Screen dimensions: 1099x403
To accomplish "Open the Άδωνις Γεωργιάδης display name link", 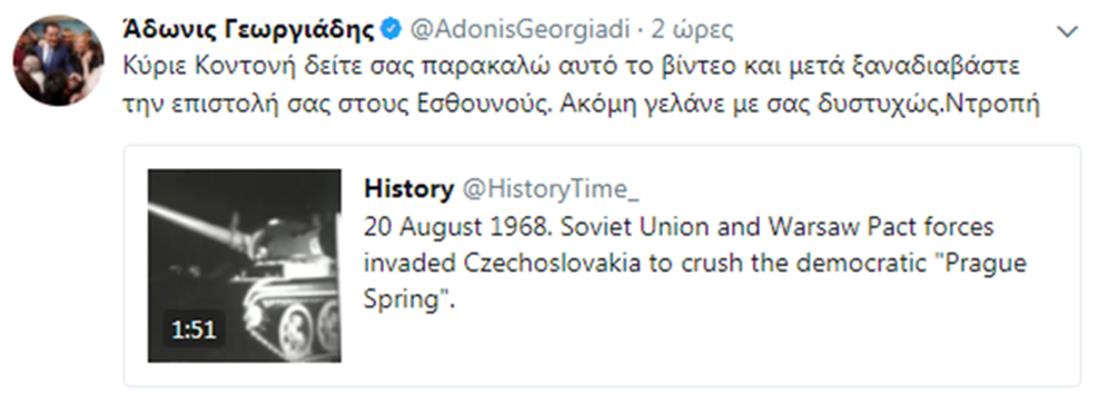I will click(x=250, y=30).
